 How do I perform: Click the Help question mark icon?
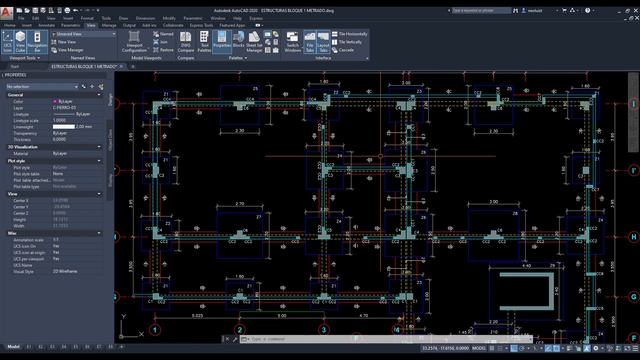click(x=587, y=11)
